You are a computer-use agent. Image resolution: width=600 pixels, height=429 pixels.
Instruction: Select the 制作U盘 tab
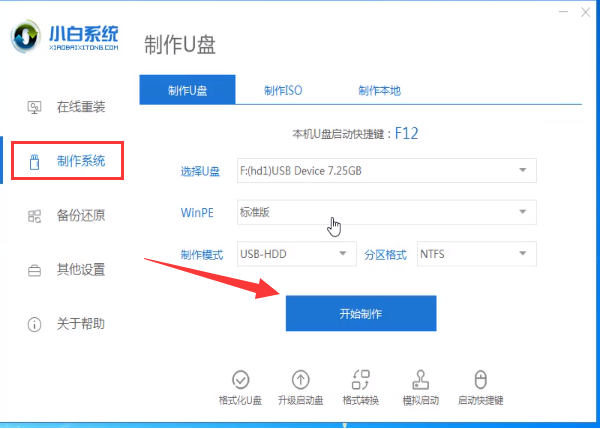click(x=187, y=90)
